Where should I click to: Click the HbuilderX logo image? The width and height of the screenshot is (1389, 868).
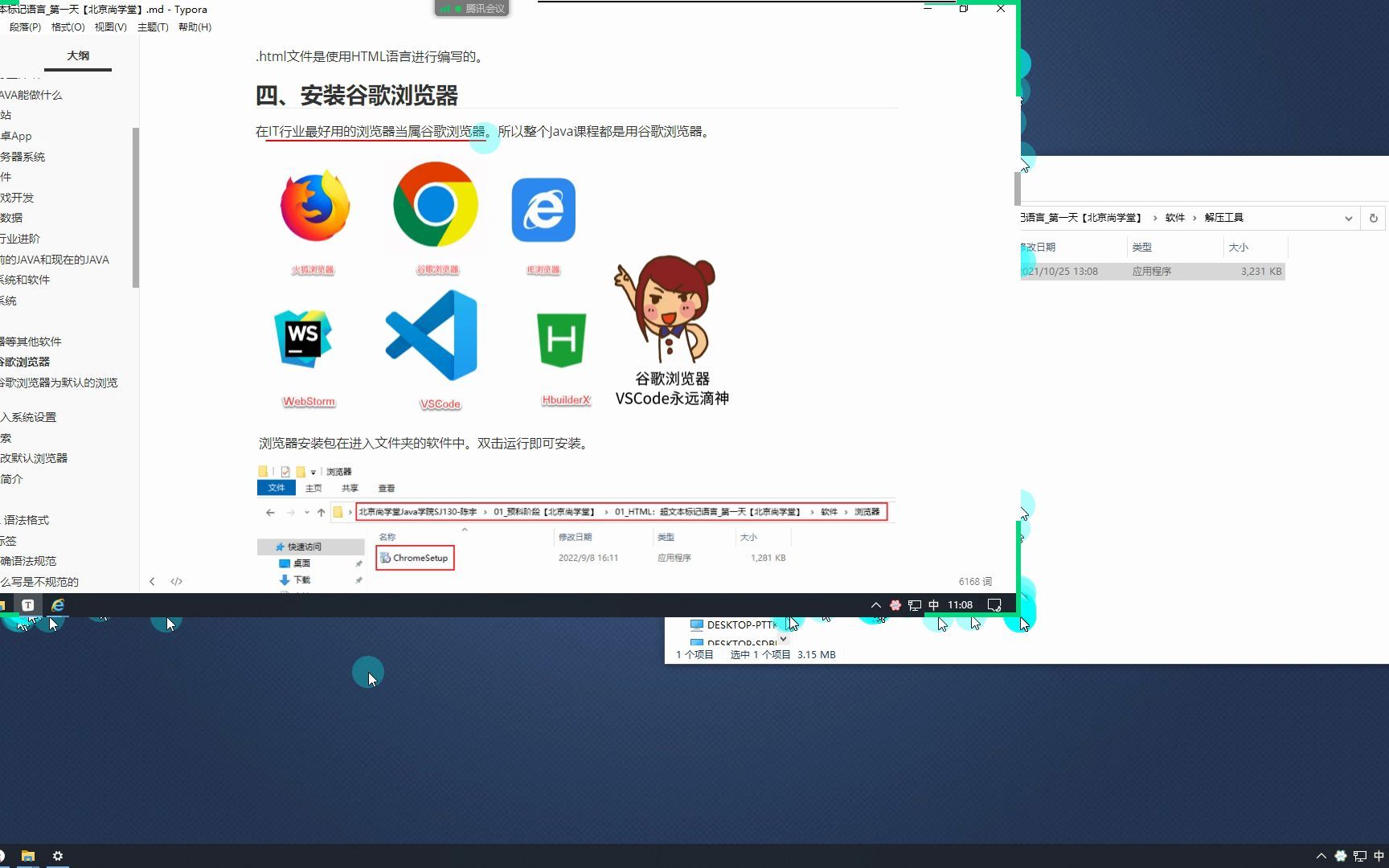(561, 340)
